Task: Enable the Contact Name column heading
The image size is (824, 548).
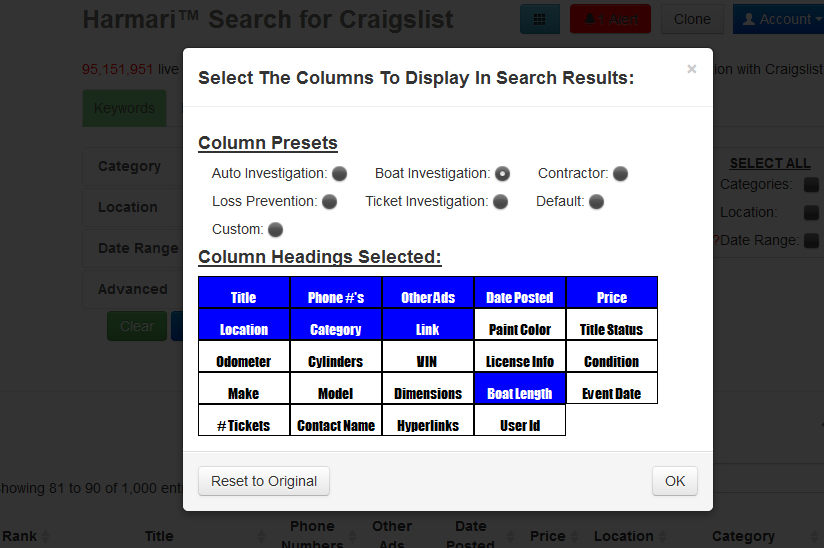Action: [336, 420]
